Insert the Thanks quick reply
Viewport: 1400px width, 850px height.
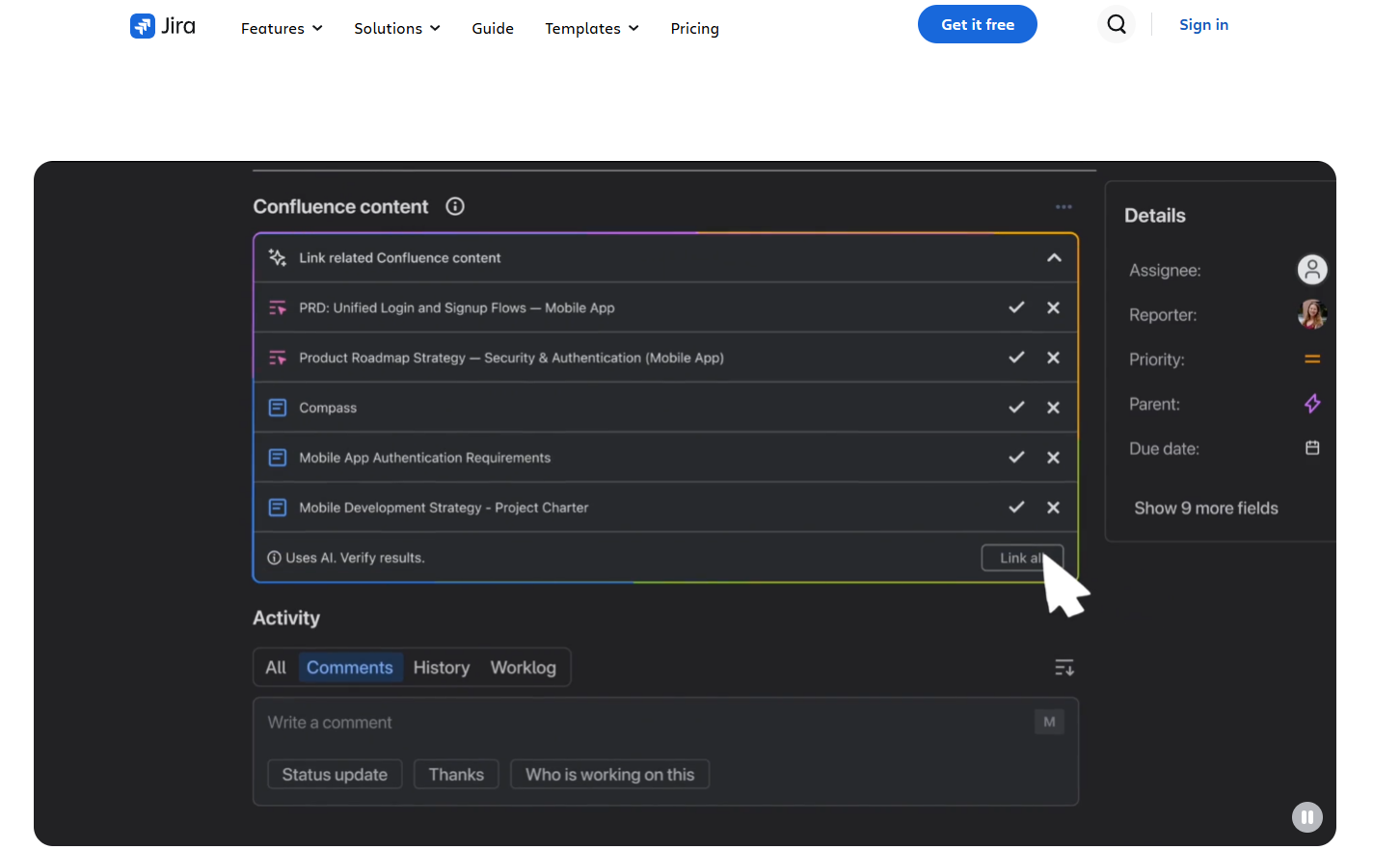click(456, 774)
